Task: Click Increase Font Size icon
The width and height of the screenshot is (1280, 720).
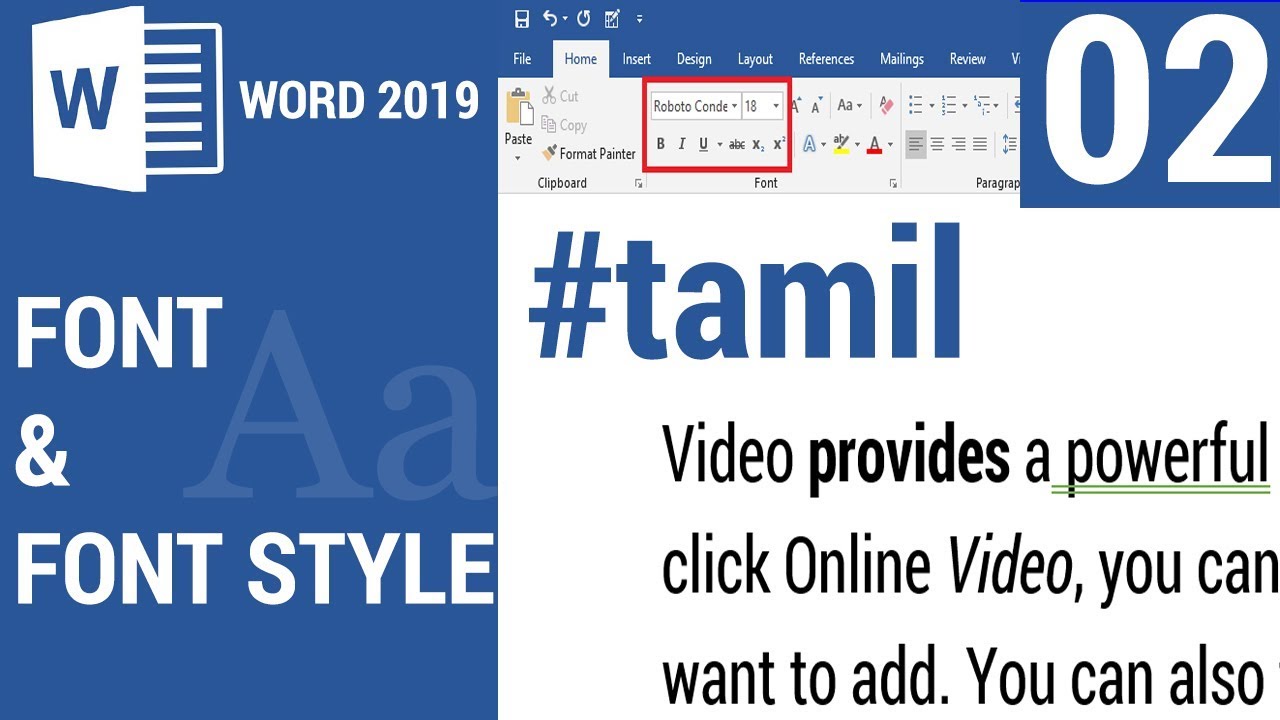Action: pos(797,105)
